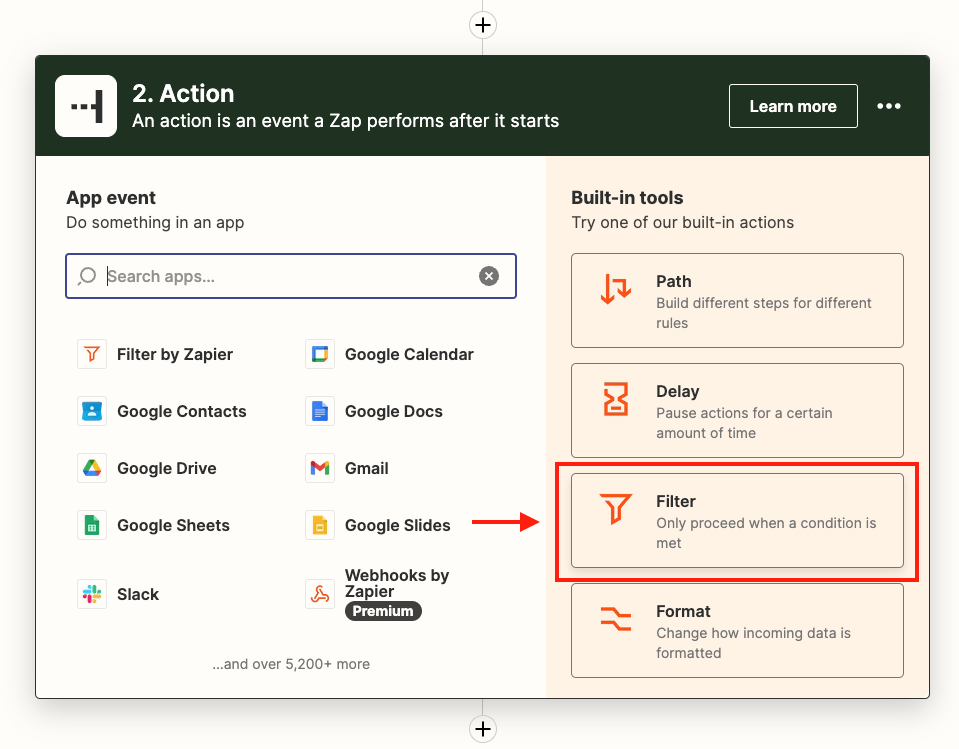Screen dimensions: 959x749
Task: Choose Google Drive app label
Action: (167, 468)
